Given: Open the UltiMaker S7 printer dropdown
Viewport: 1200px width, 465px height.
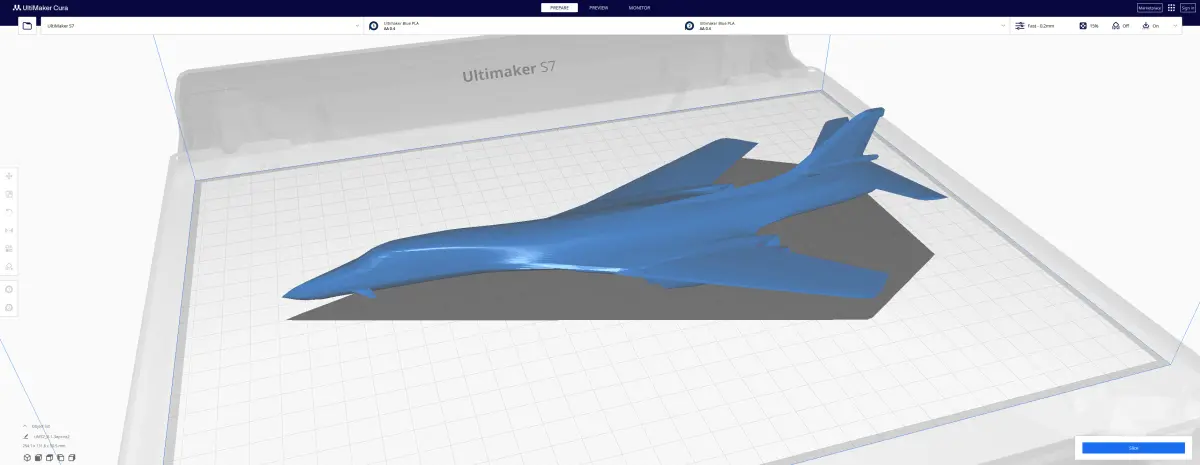Looking at the screenshot, I should coord(201,26).
